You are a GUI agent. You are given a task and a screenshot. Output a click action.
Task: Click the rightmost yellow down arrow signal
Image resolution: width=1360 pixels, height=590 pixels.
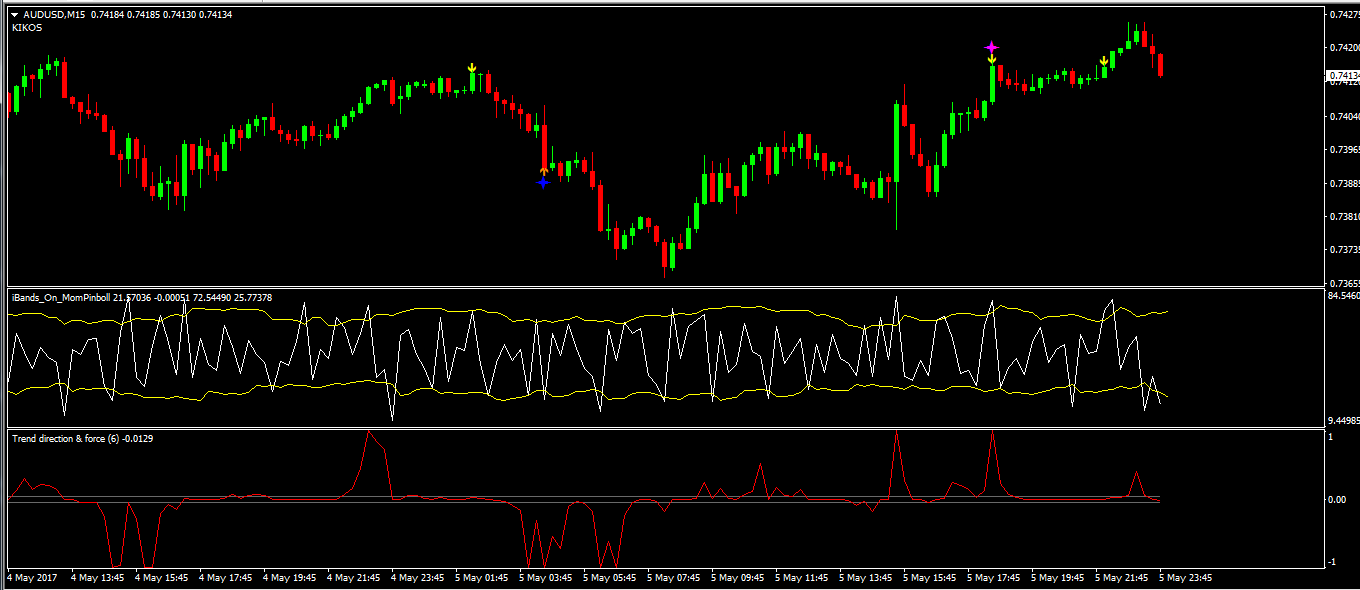pos(1103,61)
